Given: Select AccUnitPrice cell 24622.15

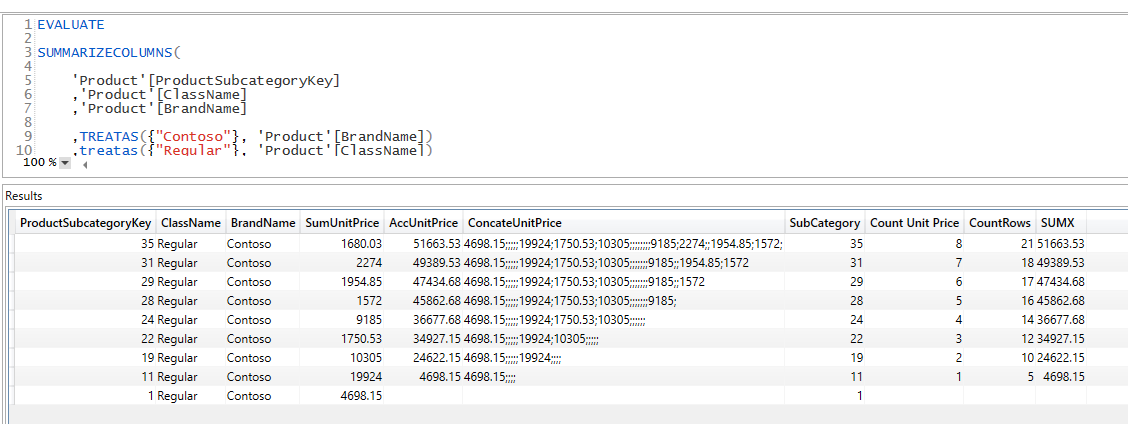Looking at the screenshot, I should 423,358.
